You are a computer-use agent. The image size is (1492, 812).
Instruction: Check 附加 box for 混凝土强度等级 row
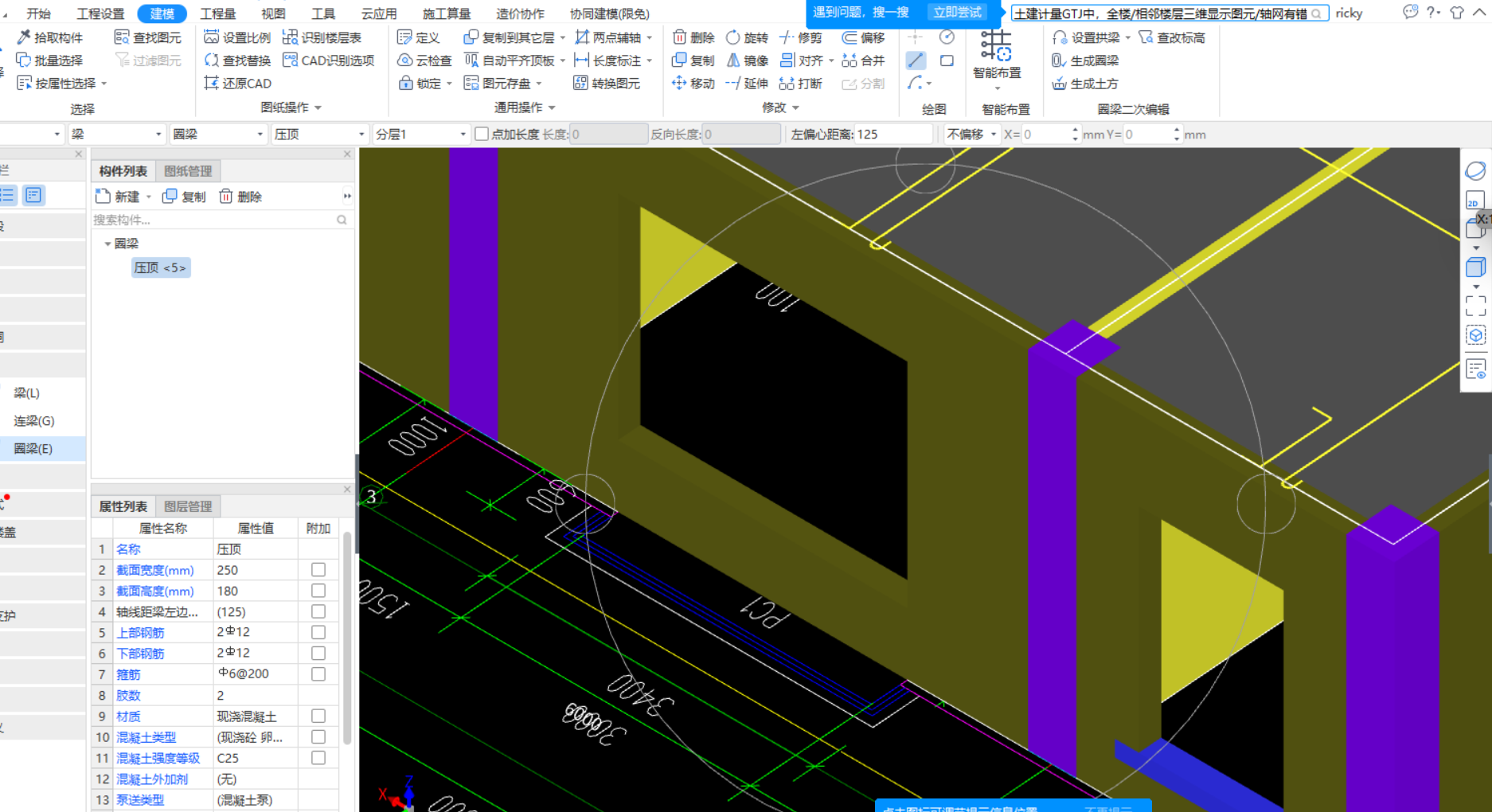318,758
